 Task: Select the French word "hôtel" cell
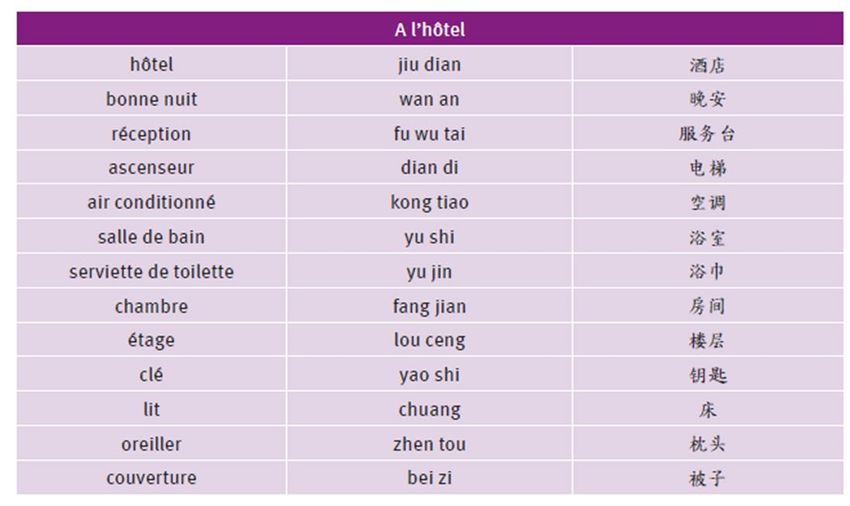pos(151,65)
